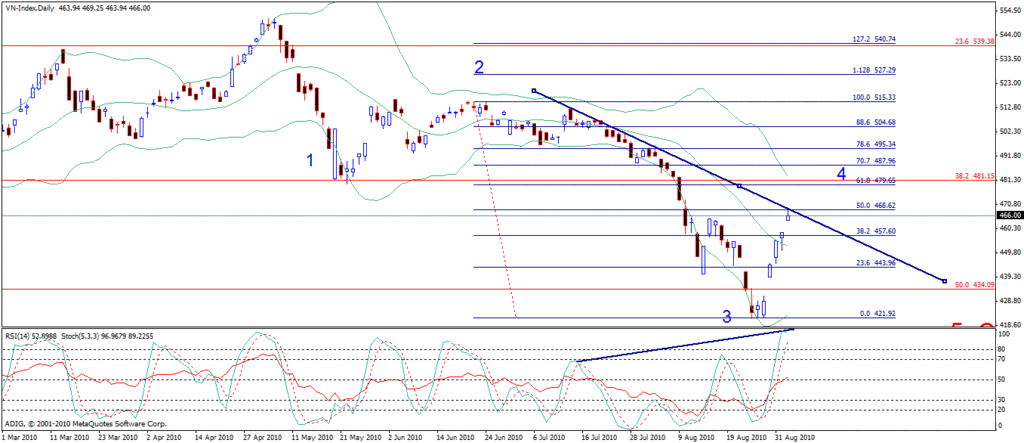The width and height of the screenshot is (1024, 443).
Task: Click the 50.0 468.62 Fibonacci level label
Action: click(876, 206)
